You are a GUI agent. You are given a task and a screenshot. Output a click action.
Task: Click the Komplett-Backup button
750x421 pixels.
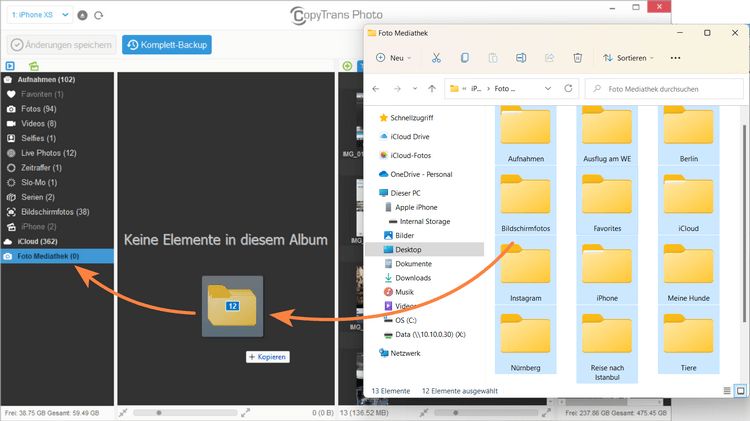coord(167,45)
